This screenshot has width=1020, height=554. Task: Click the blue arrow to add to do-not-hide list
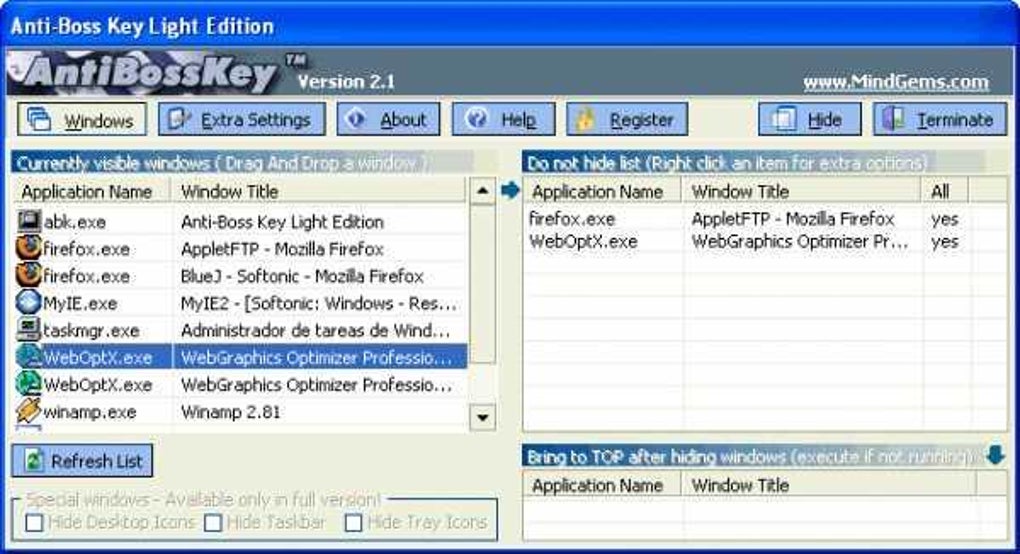click(x=511, y=190)
